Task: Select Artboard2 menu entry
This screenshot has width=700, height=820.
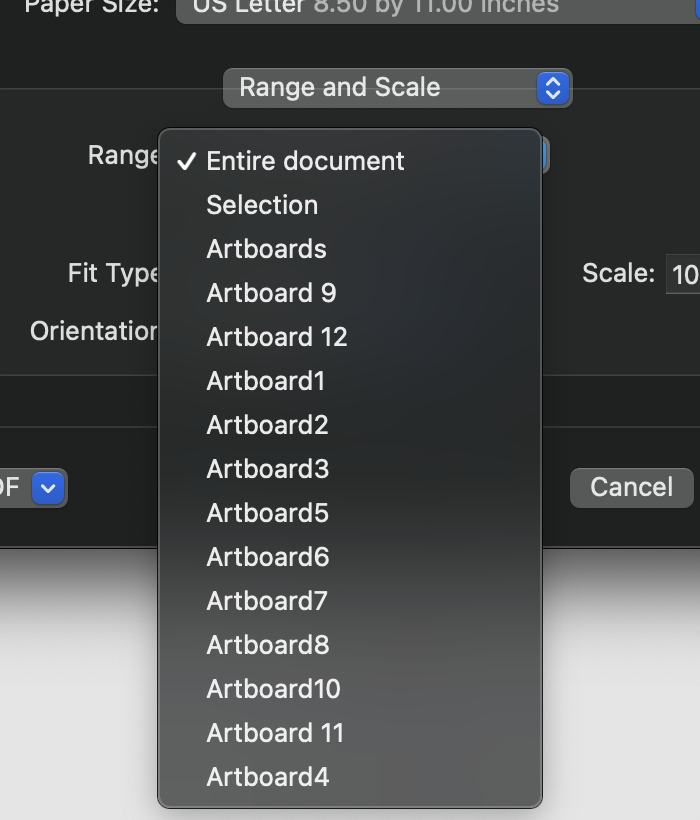Action: [349, 425]
